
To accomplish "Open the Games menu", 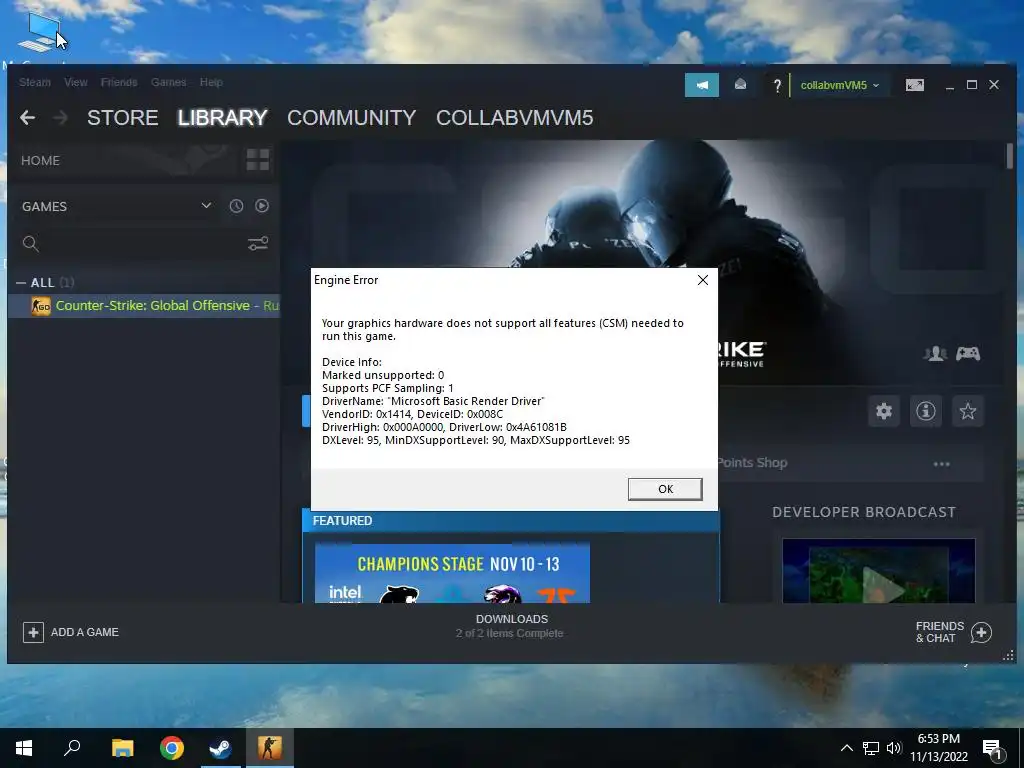I will [168, 82].
